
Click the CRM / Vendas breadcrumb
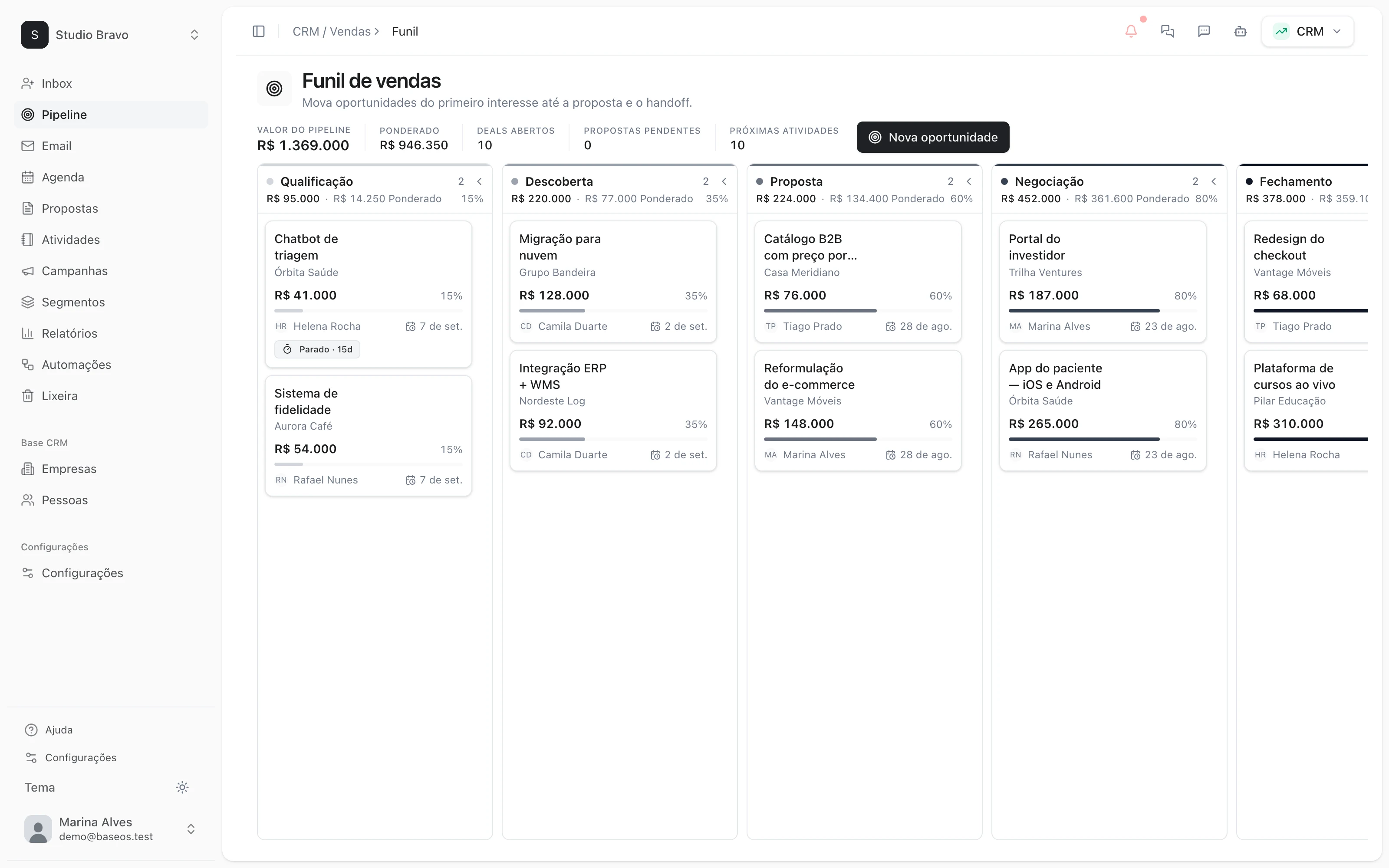tap(331, 32)
